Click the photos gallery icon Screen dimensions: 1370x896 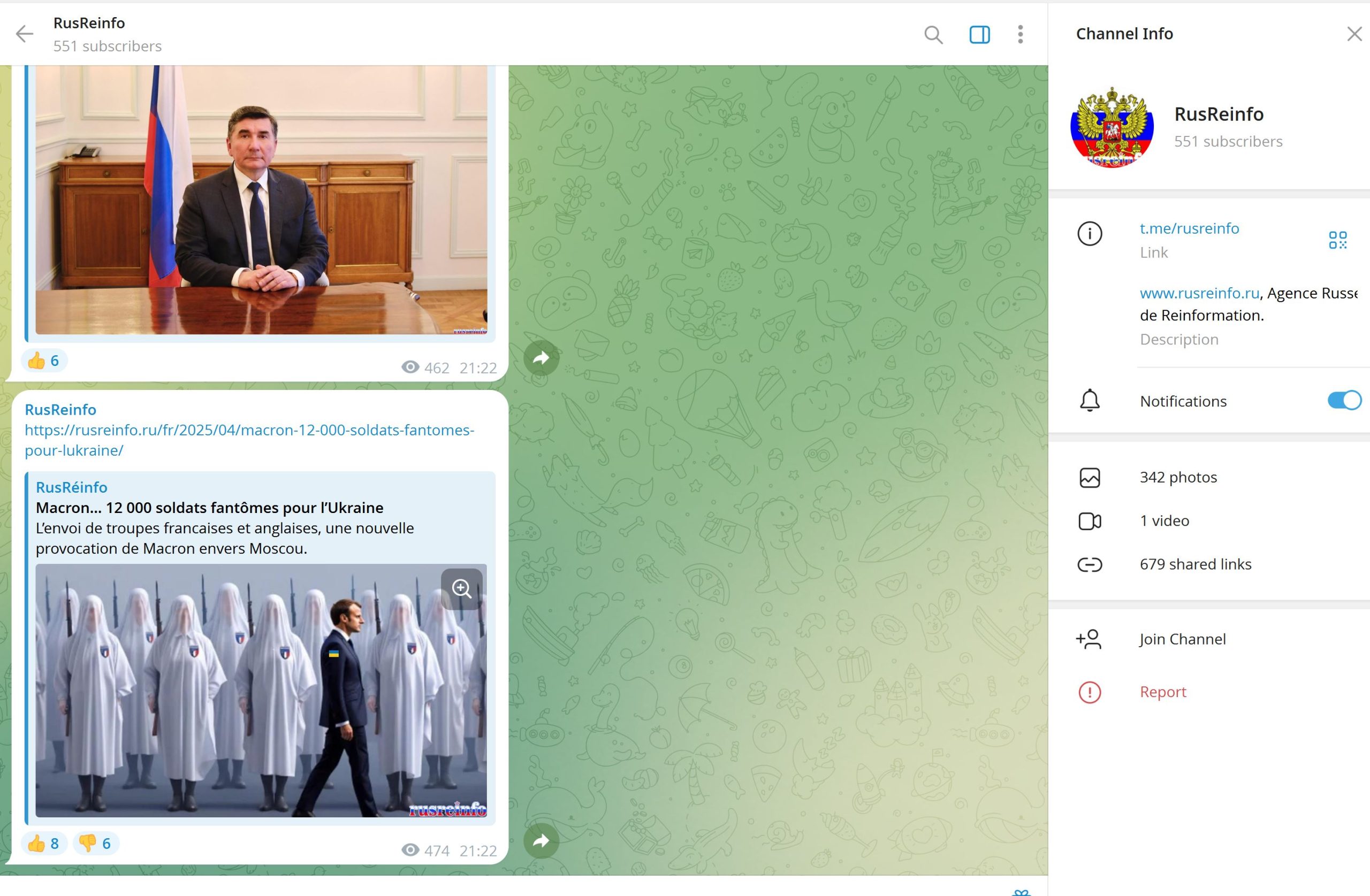[x=1090, y=478]
